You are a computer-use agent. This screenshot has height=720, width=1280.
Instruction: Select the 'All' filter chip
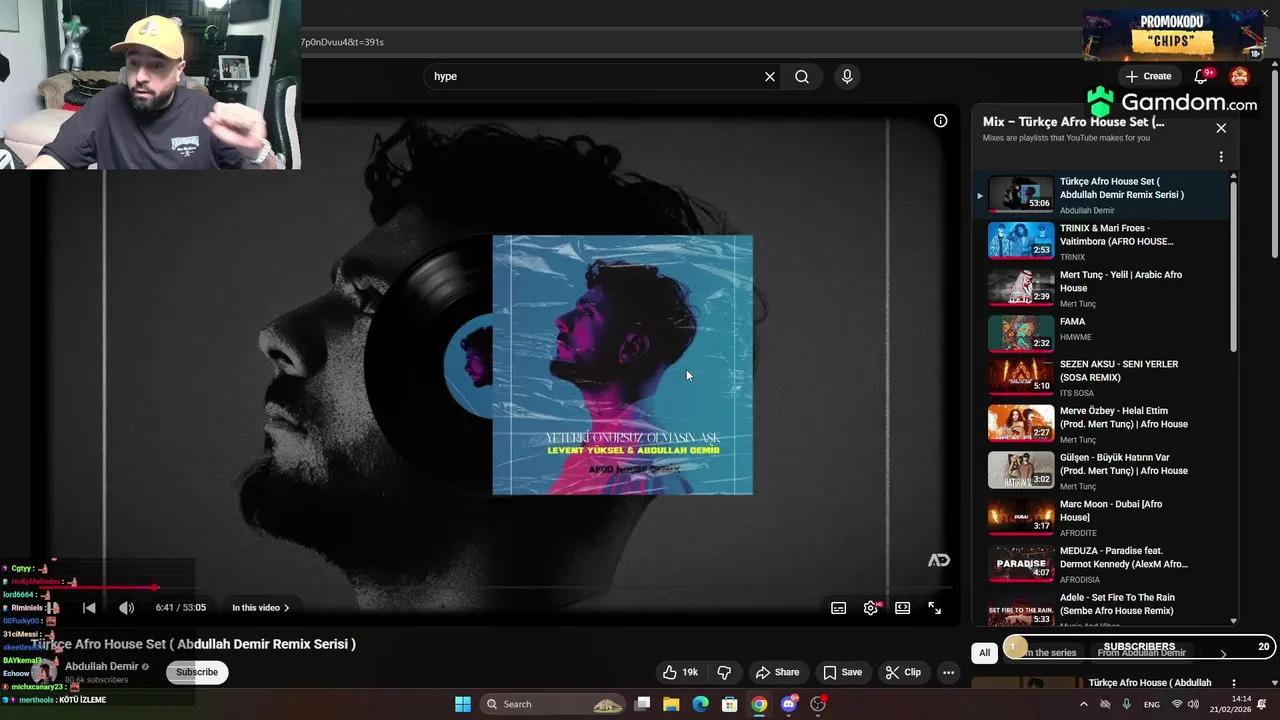(984, 652)
